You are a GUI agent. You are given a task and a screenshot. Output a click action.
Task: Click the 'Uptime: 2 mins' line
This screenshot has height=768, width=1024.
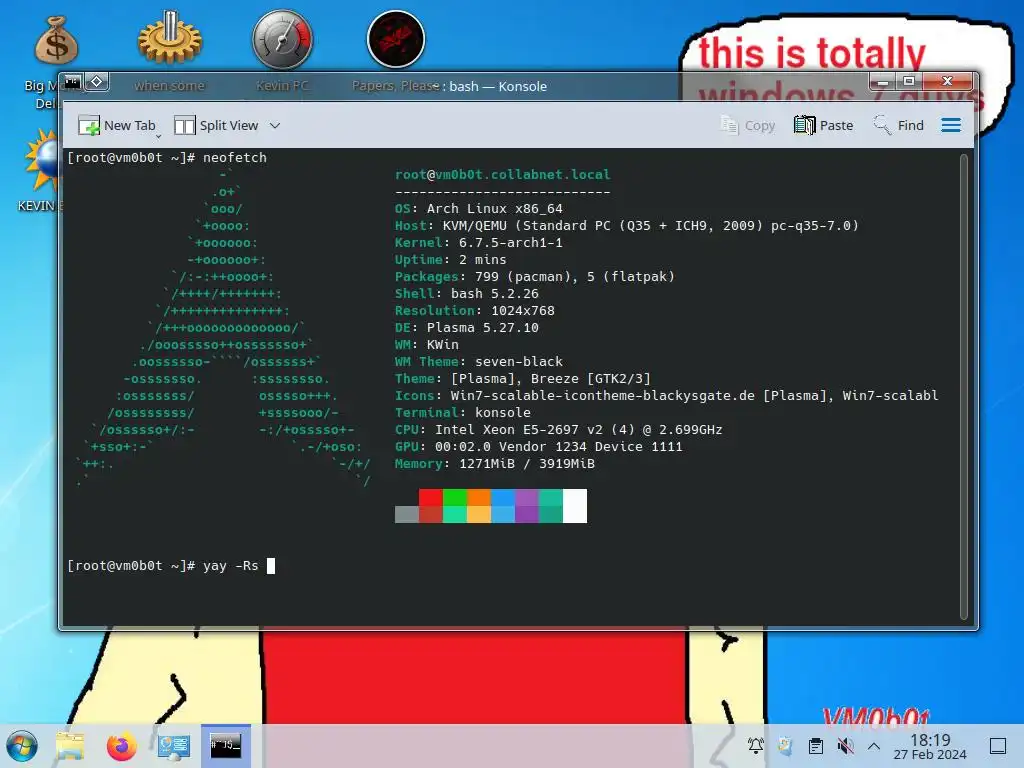pos(450,259)
